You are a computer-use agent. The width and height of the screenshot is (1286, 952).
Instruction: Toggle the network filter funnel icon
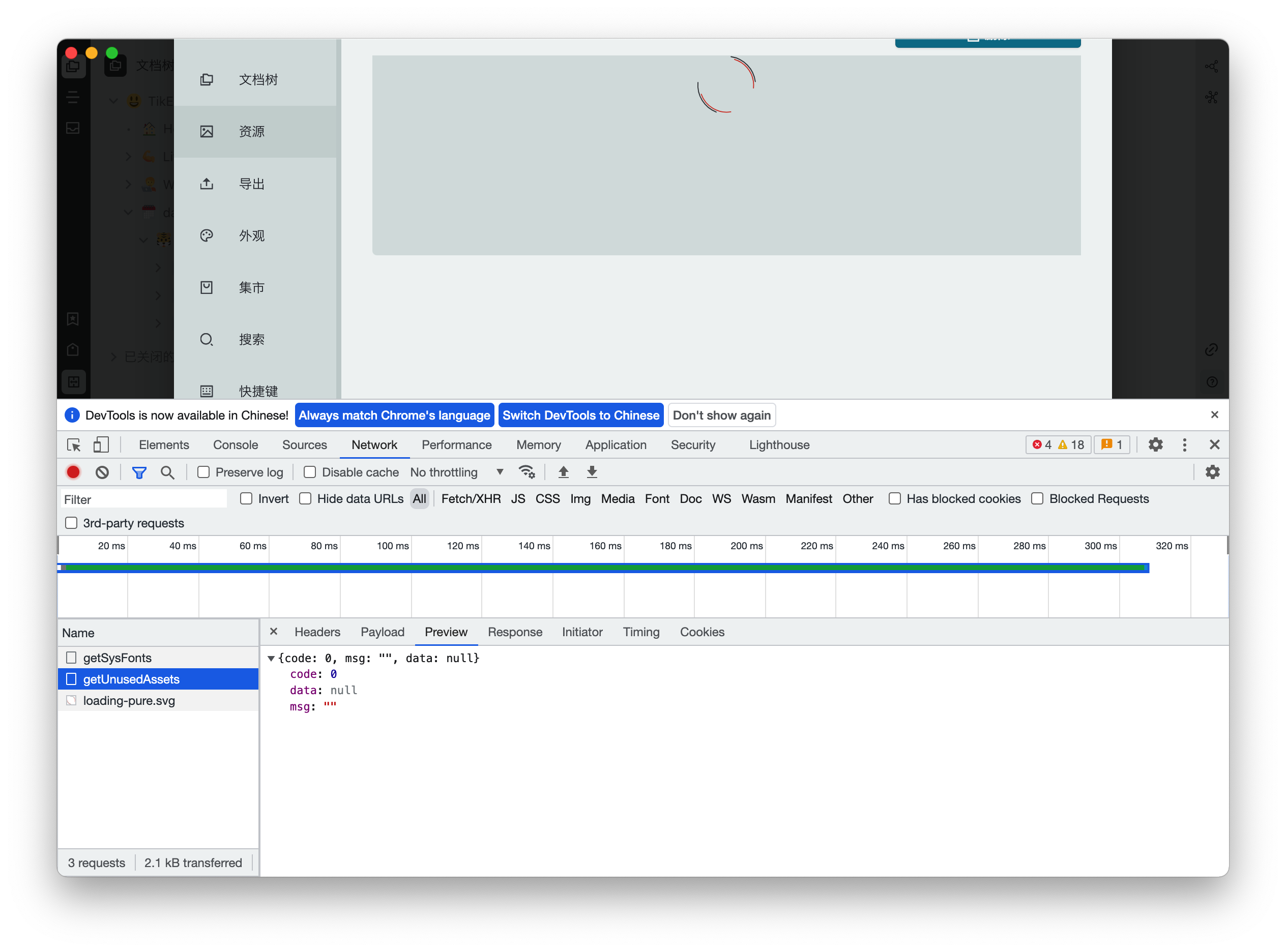click(x=139, y=472)
